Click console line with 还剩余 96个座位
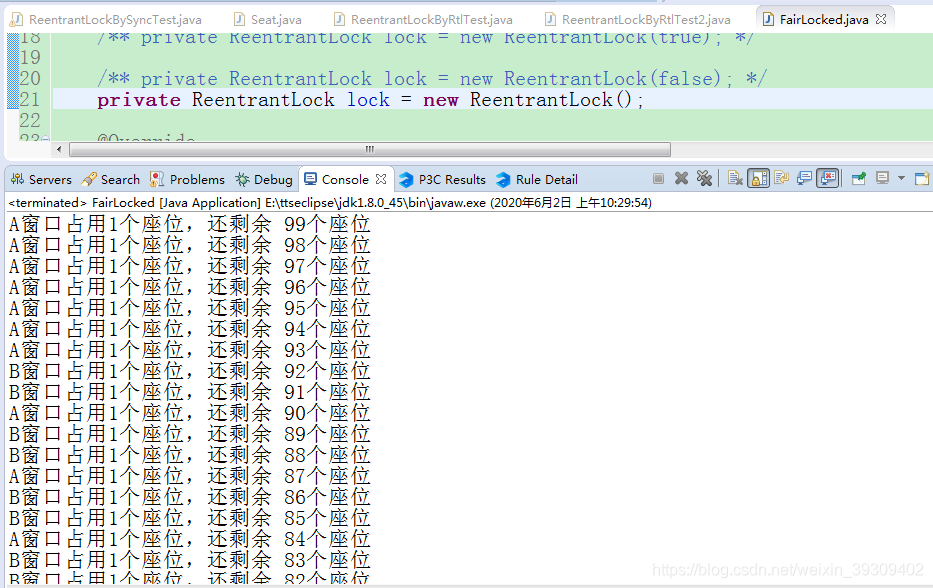The height and width of the screenshot is (588, 933). [190, 287]
